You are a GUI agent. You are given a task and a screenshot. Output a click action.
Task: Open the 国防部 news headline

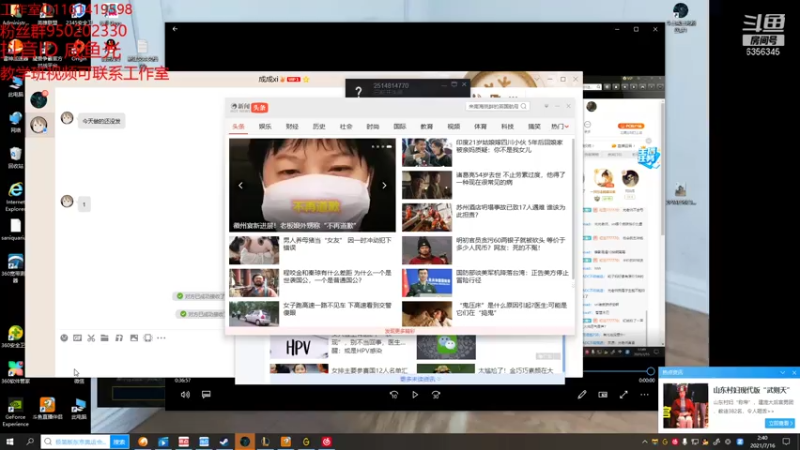pos(512,277)
